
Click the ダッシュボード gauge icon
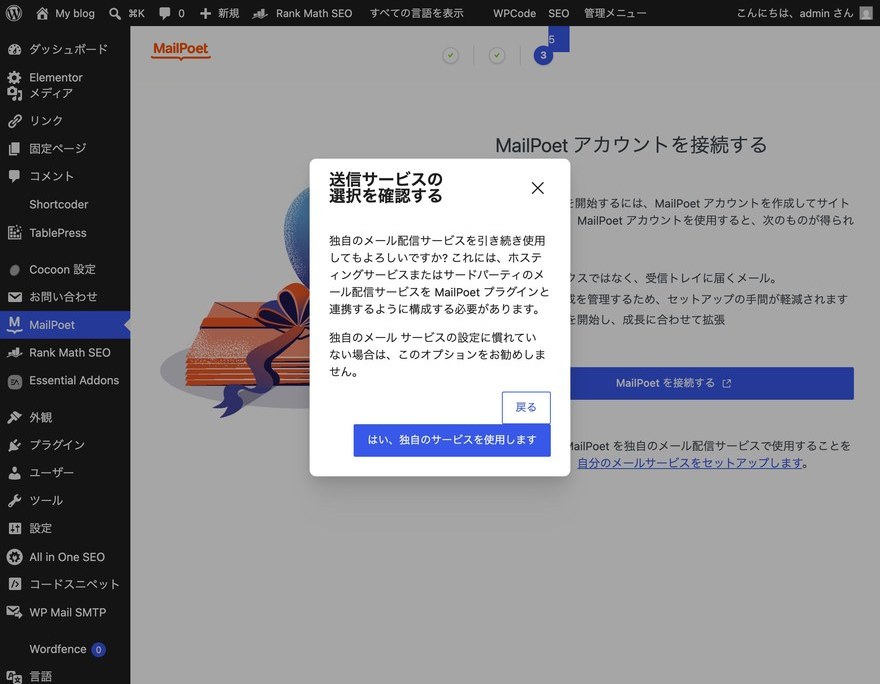(15, 49)
